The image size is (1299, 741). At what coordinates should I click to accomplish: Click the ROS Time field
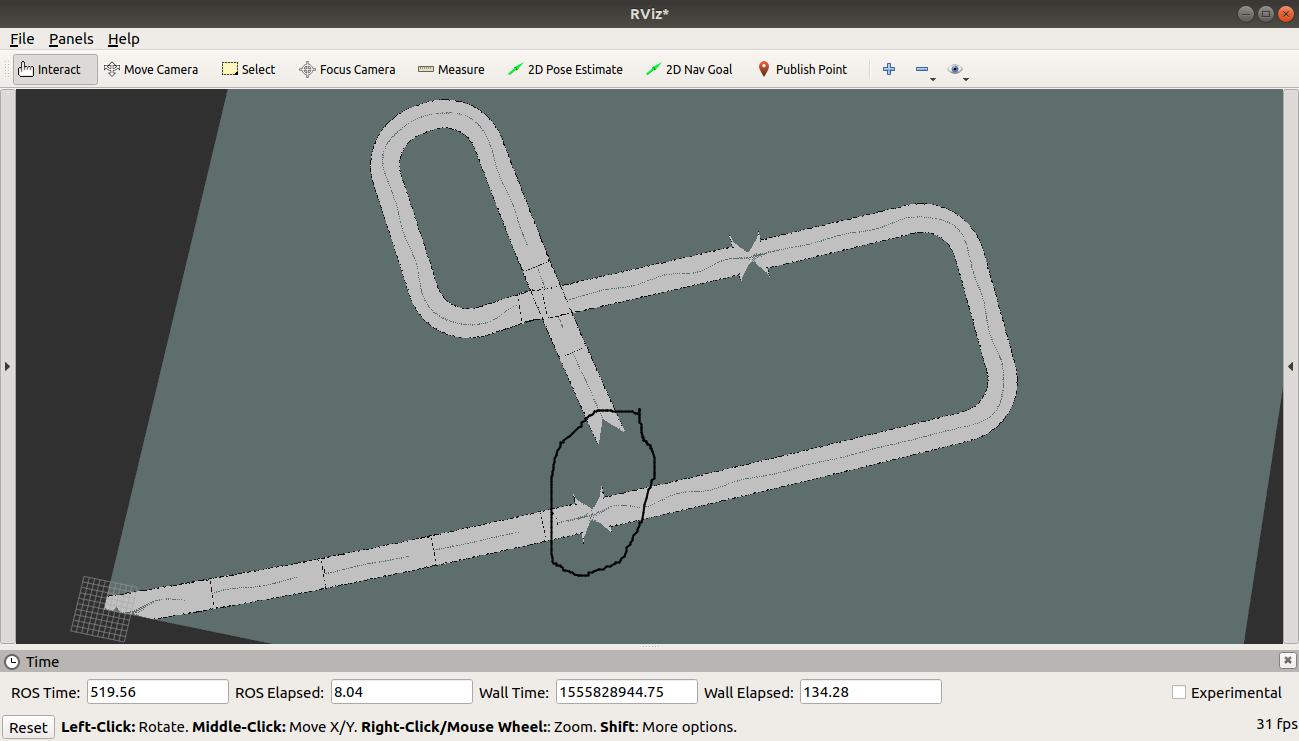[x=158, y=692]
